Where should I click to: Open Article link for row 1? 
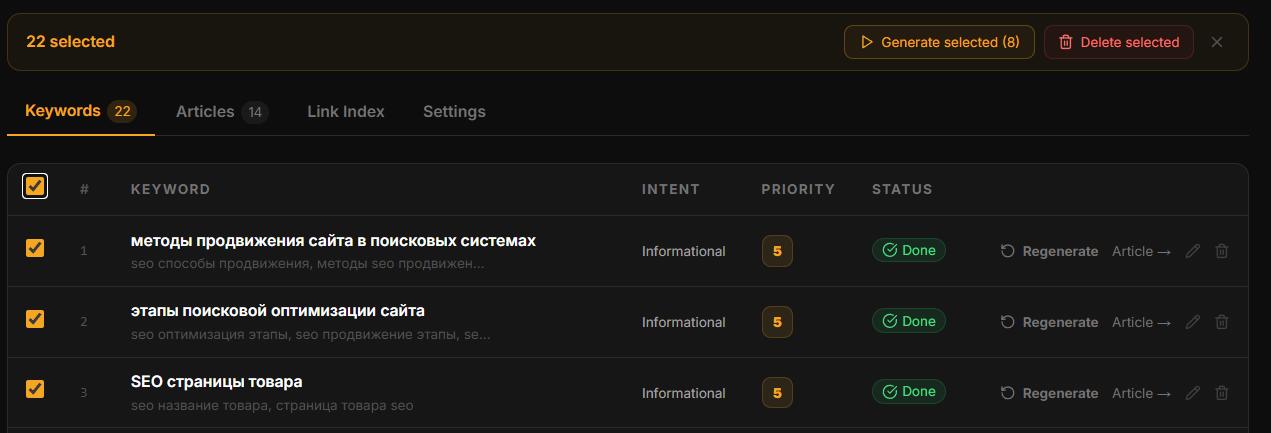[1141, 251]
